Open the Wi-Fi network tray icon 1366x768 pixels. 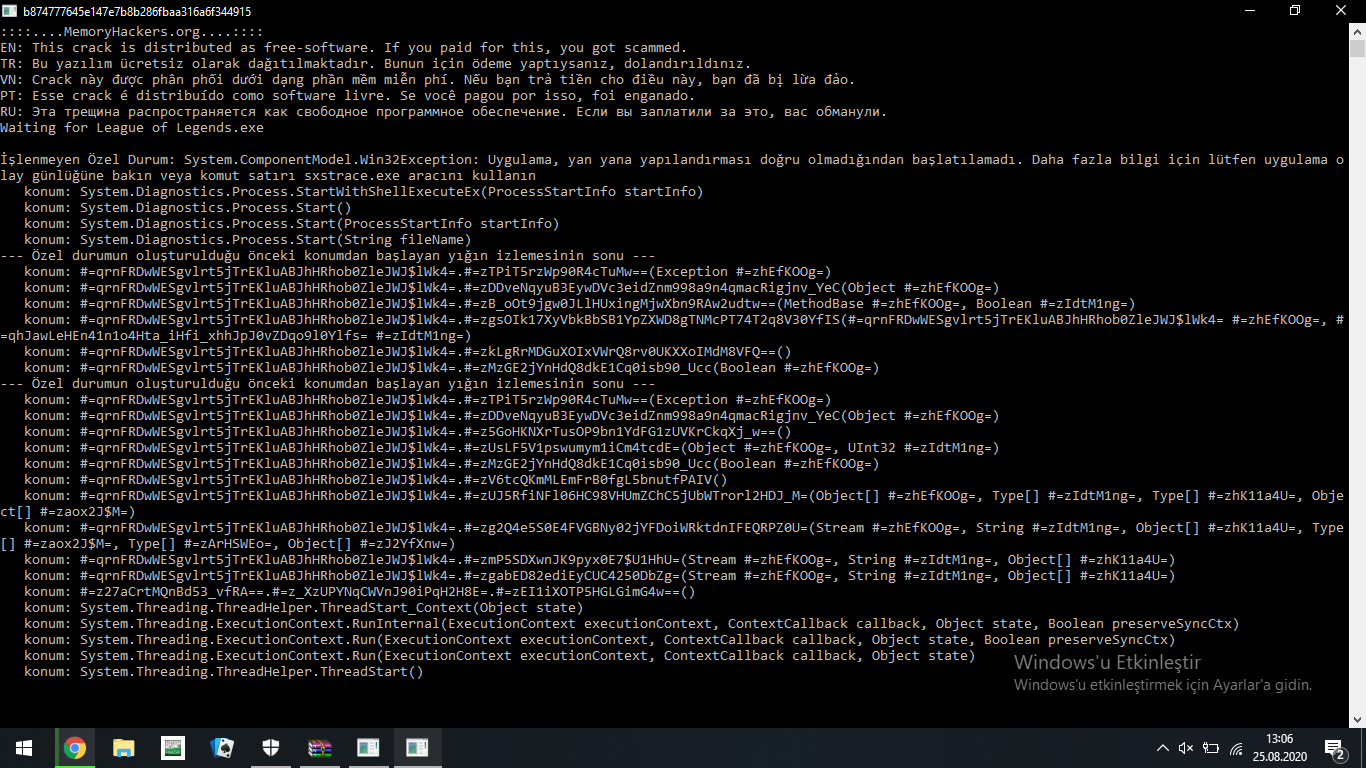pos(1236,748)
